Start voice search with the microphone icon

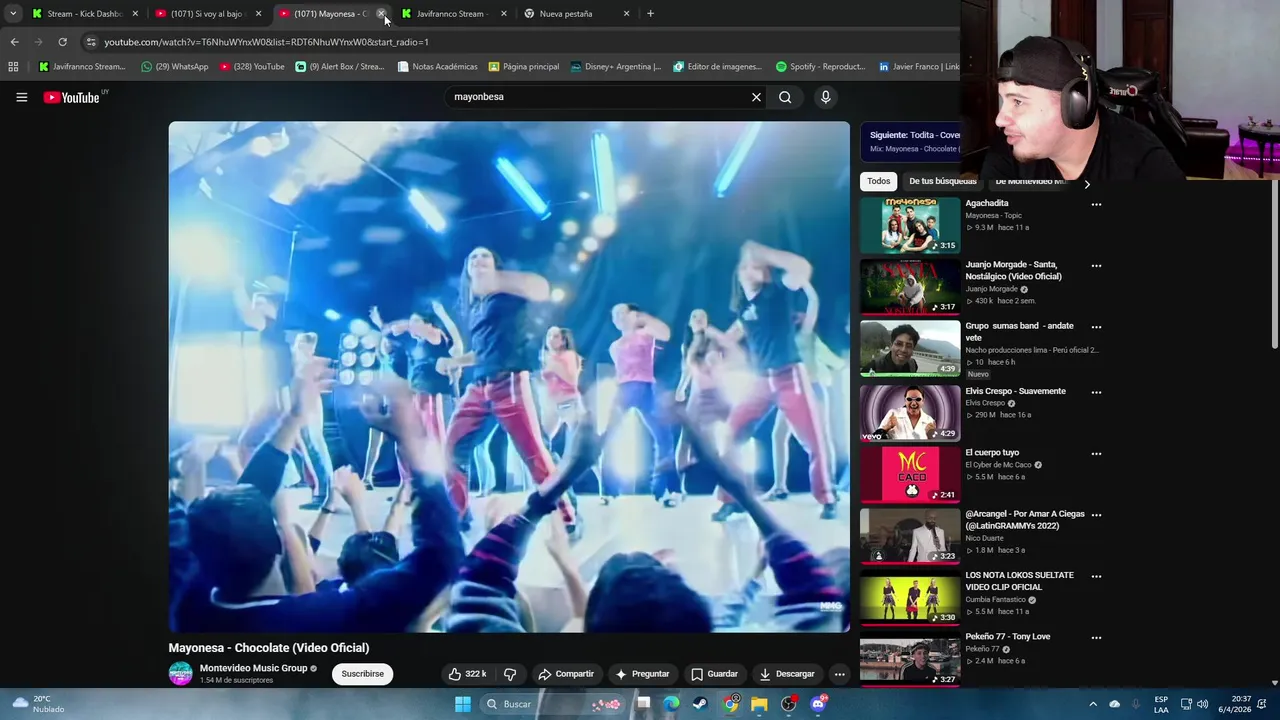825,97
